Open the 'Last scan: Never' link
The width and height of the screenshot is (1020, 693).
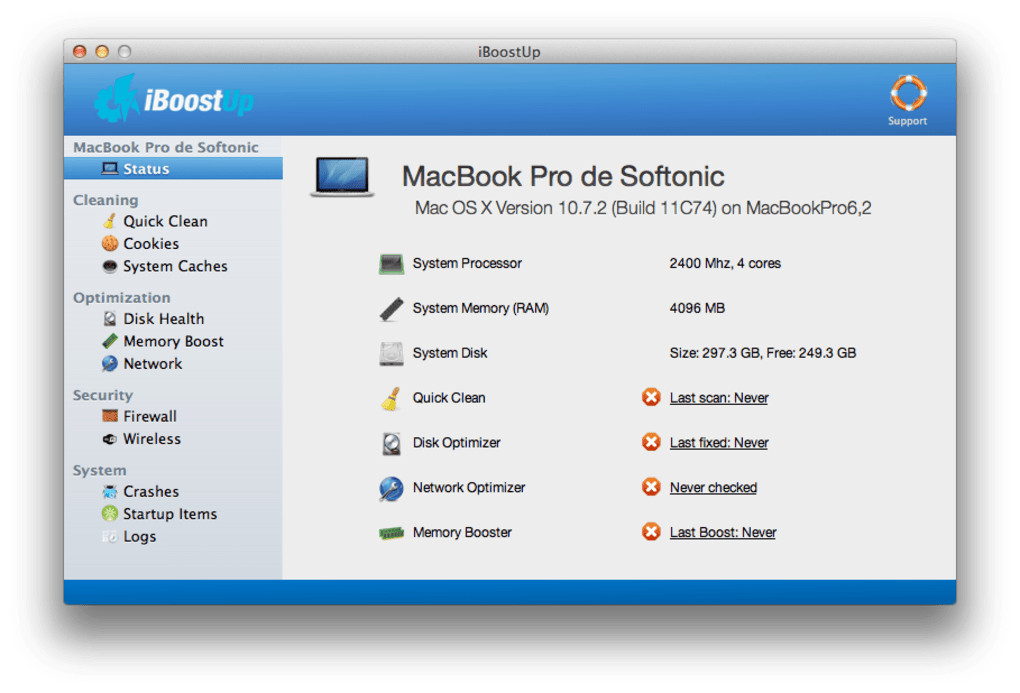[719, 398]
